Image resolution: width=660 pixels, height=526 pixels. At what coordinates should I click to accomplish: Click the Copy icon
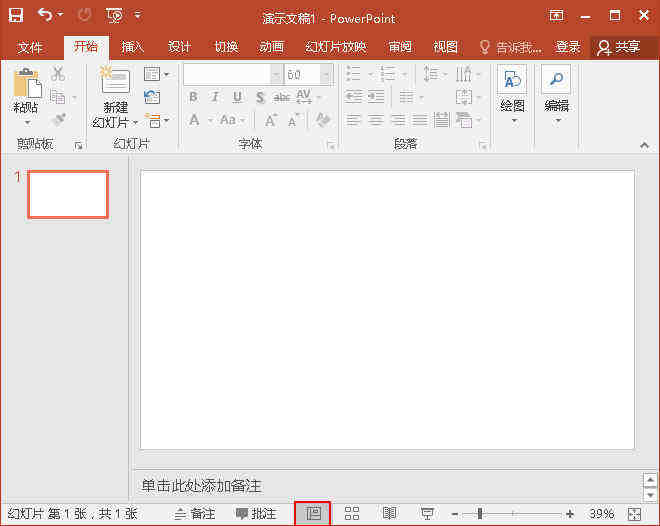click(x=58, y=97)
